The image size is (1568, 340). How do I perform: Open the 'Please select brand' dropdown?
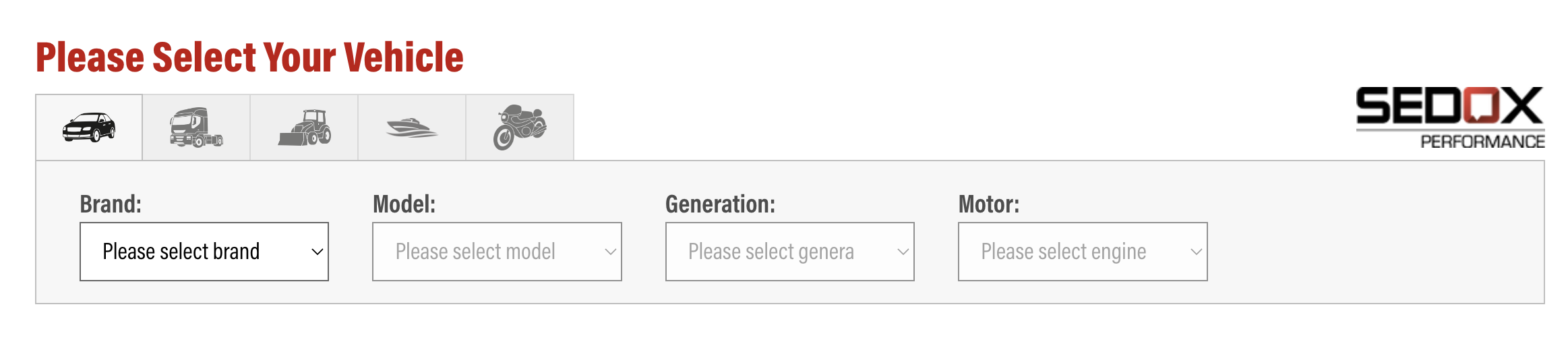(x=204, y=252)
